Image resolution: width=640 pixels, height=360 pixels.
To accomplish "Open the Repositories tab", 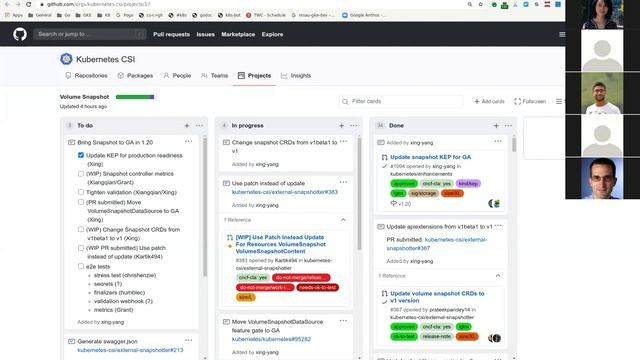I will (87, 76).
